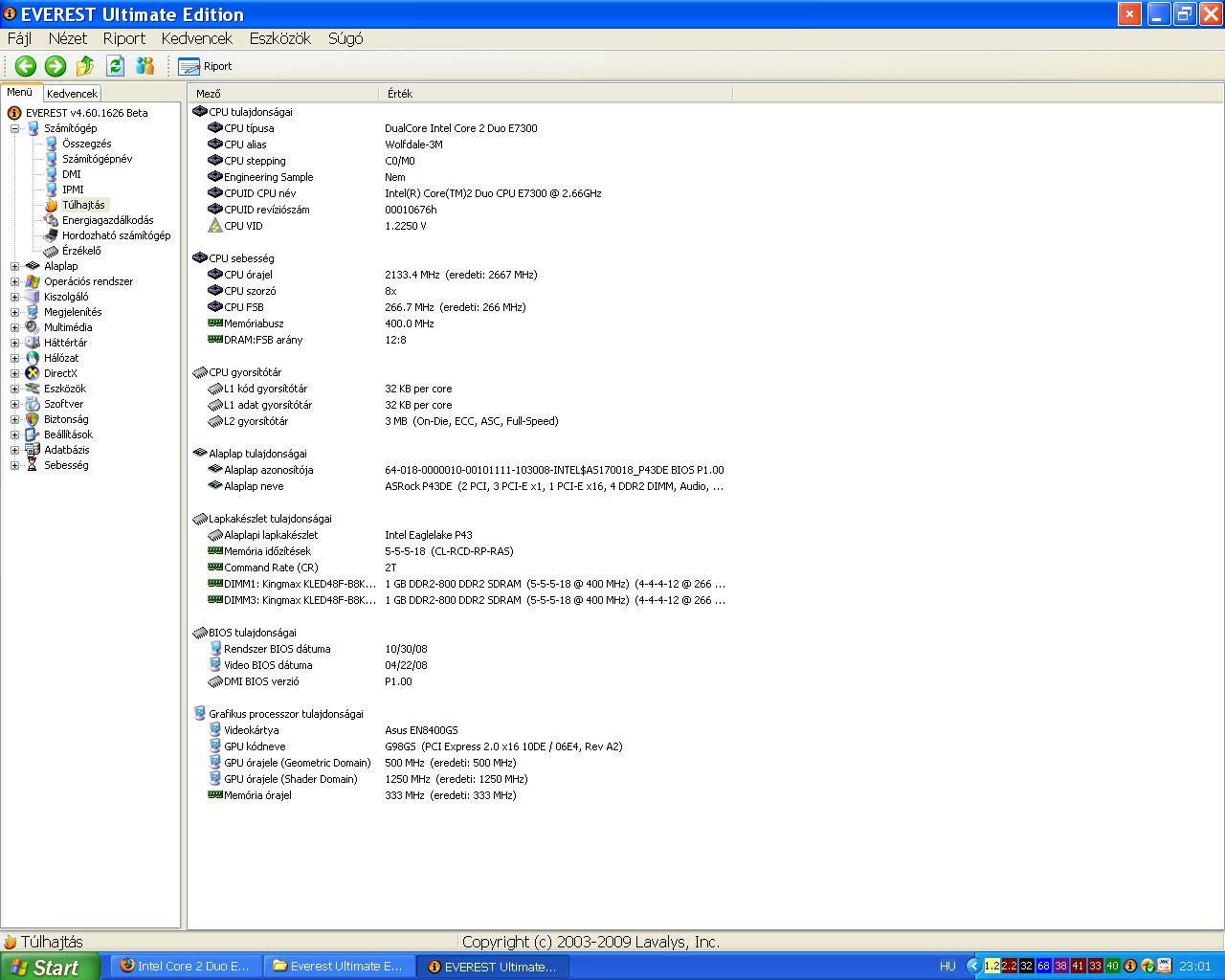Click the Mező column header
The height and width of the screenshot is (980, 1225).
284,94
